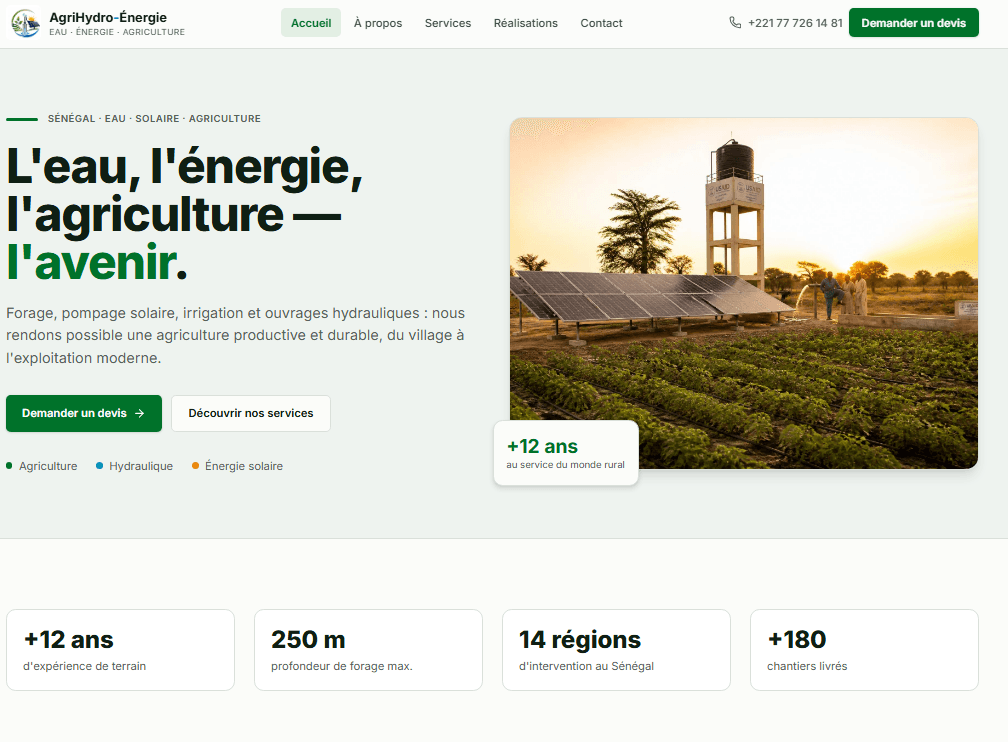The height and width of the screenshot is (742, 1008).
Task: Click the text d'expérience de terrain
Action: coord(84,666)
